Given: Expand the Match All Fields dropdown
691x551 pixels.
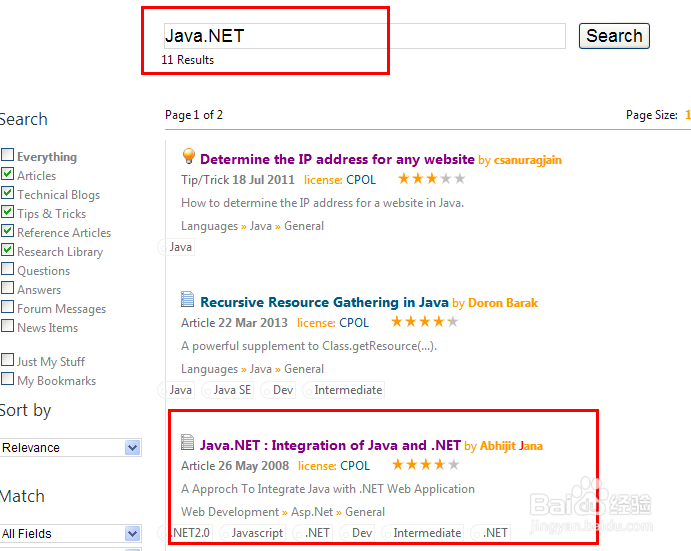Looking at the screenshot, I should (70, 534).
